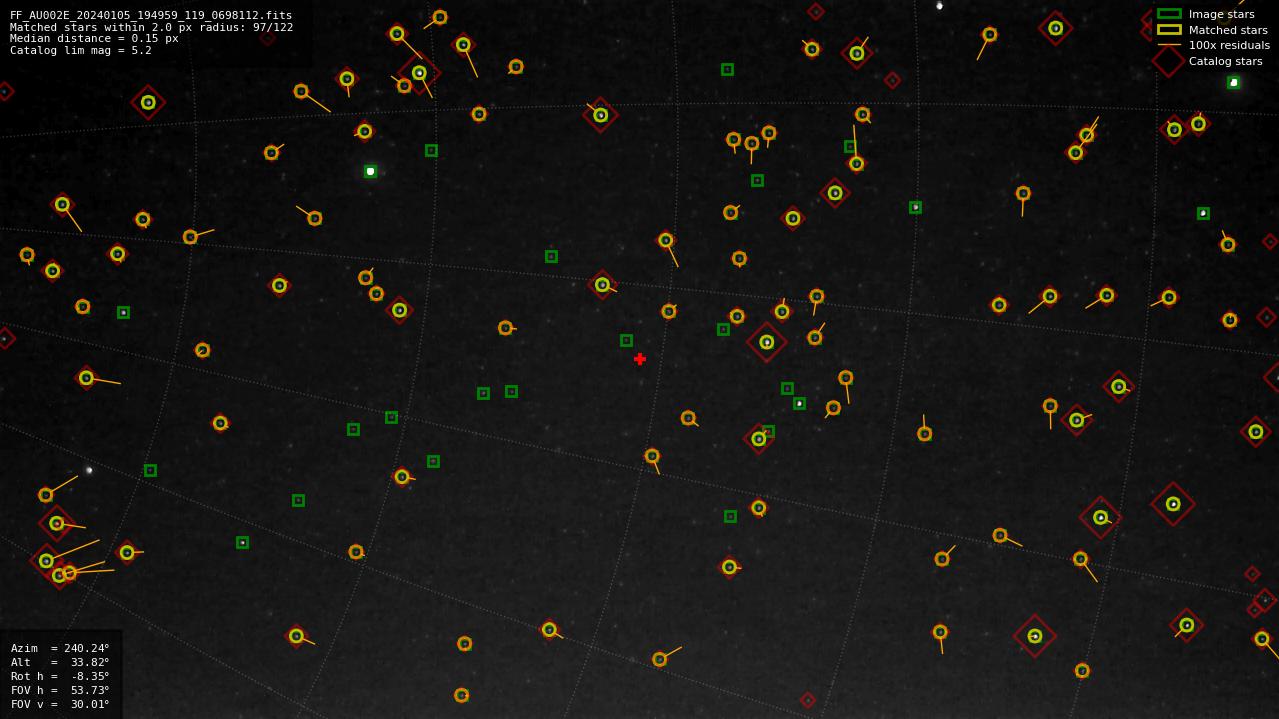Click the 'FOV v = 30.01°' value
Viewport: 1279px width, 719px height.
pyautogui.click(x=60, y=704)
